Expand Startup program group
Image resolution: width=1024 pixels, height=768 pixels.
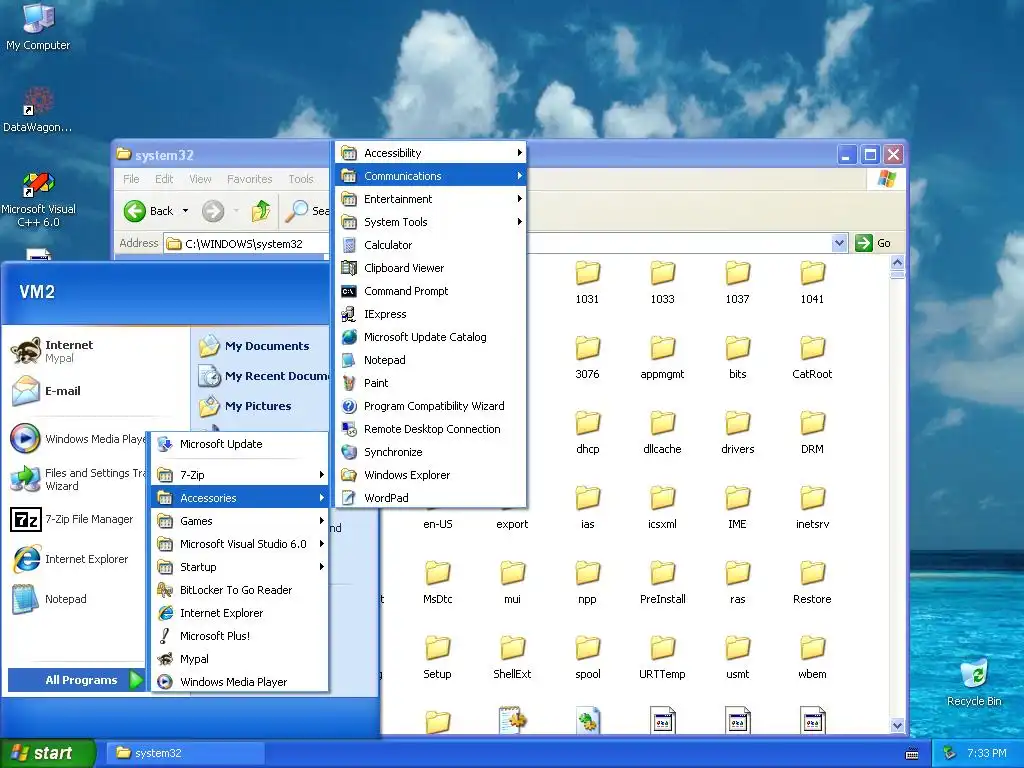coord(240,567)
